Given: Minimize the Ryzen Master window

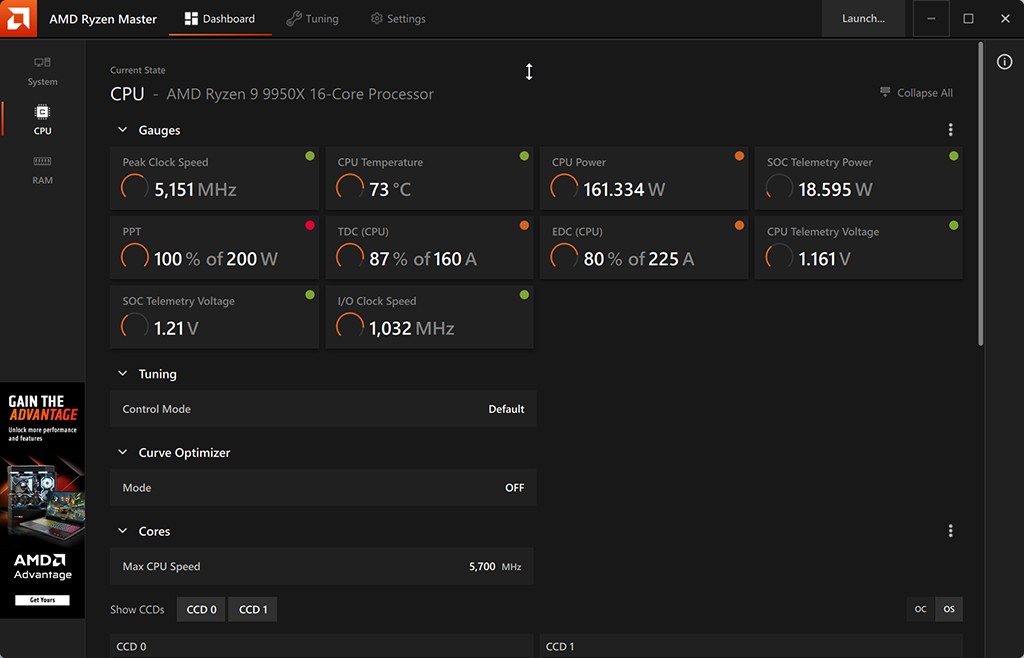Looking at the screenshot, I should [x=931, y=18].
